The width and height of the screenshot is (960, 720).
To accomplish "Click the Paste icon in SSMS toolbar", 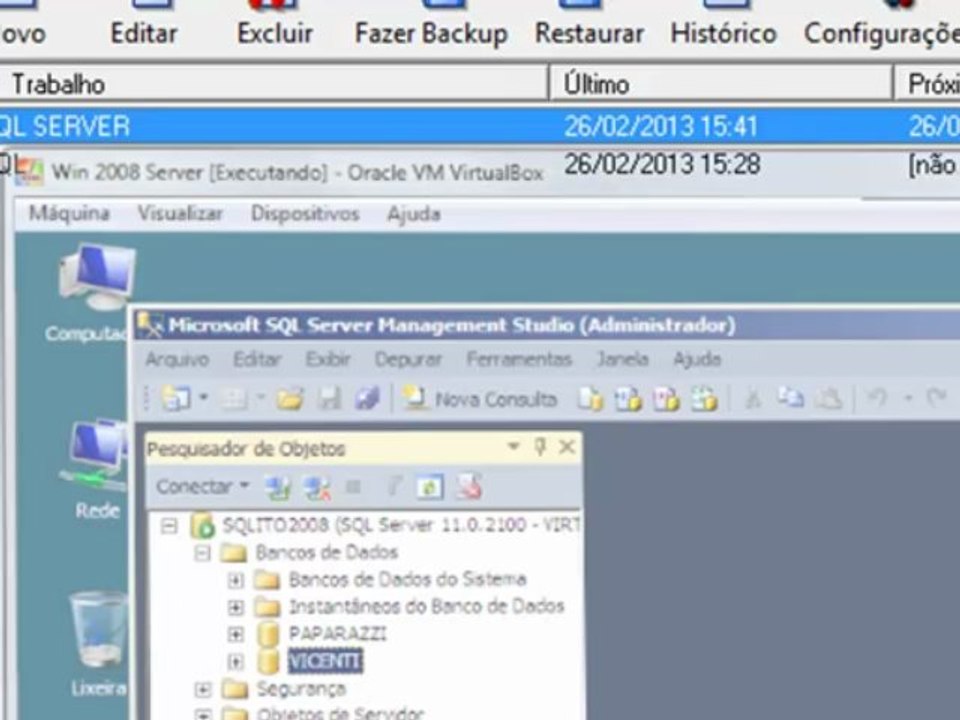I will (x=830, y=399).
